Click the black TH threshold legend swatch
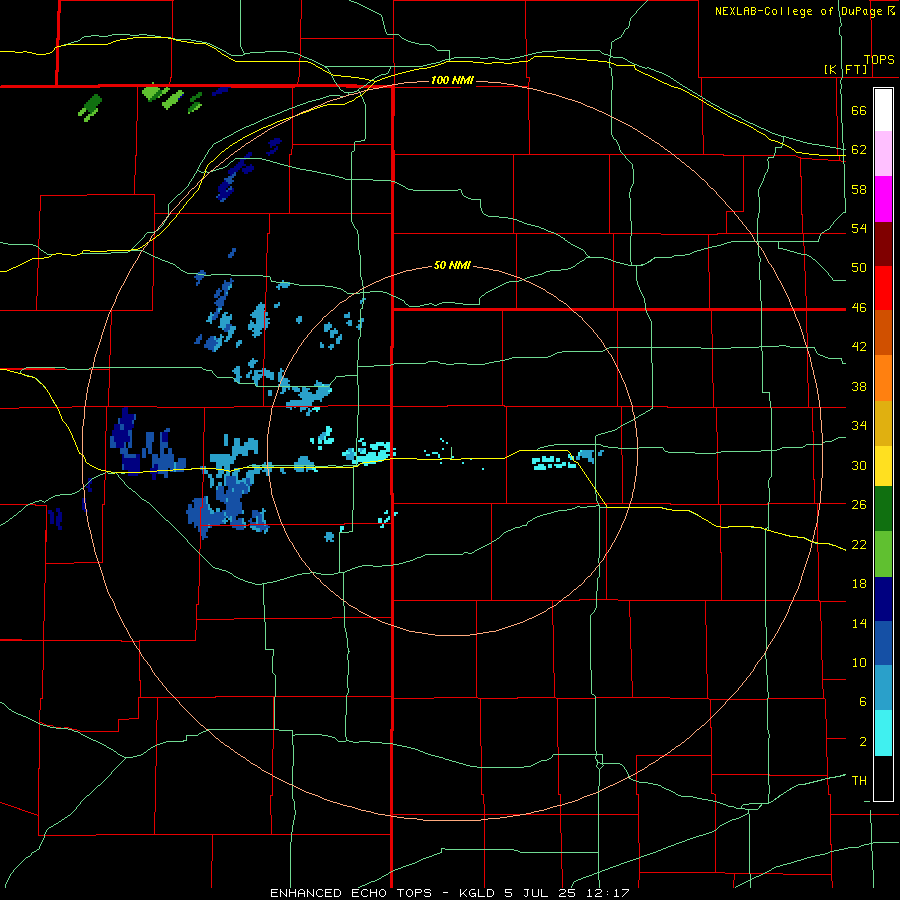This screenshot has height=900, width=900. [883, 778]
